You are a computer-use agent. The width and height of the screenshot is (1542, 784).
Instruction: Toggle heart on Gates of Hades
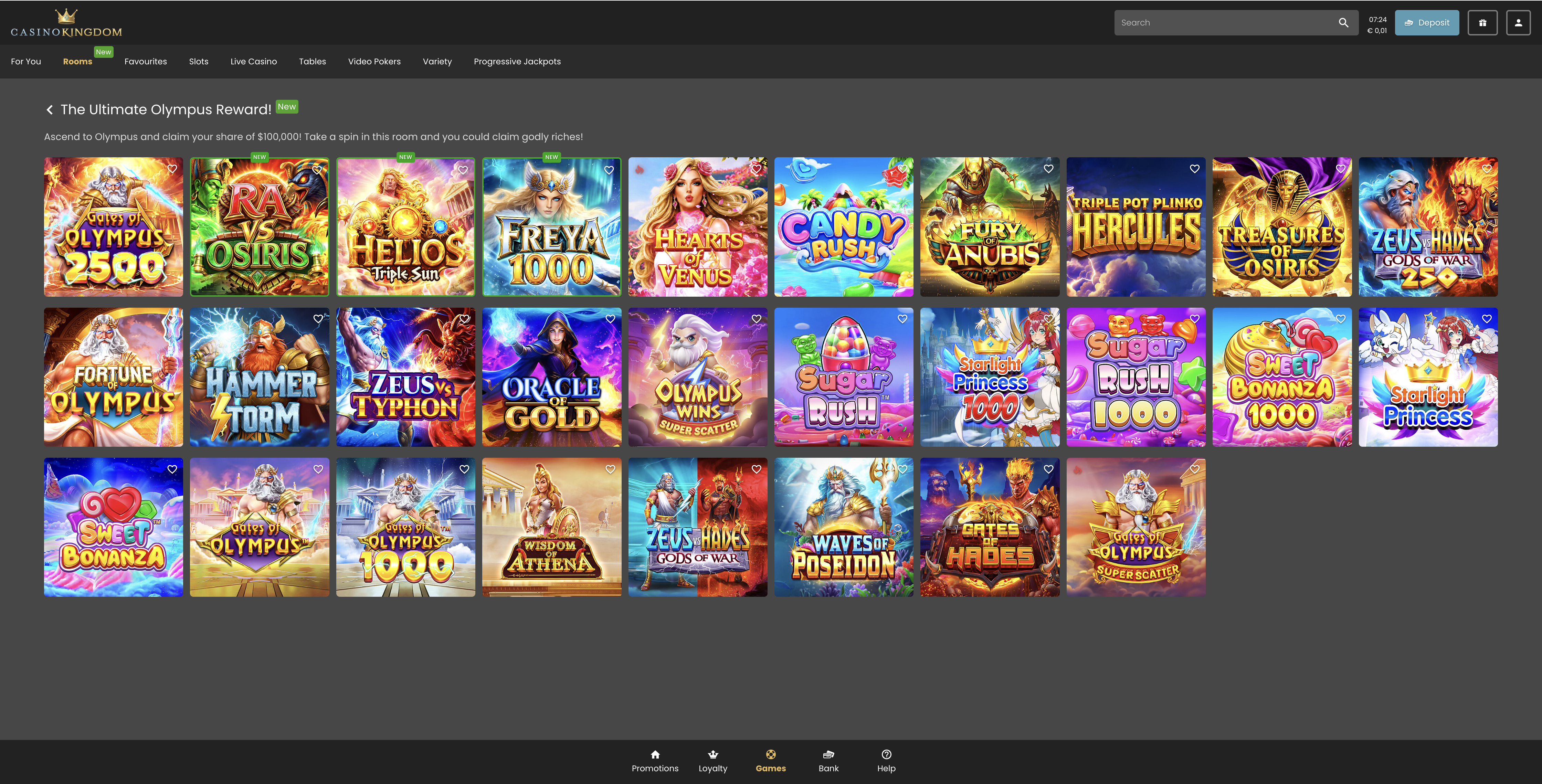coord(1049,469)
